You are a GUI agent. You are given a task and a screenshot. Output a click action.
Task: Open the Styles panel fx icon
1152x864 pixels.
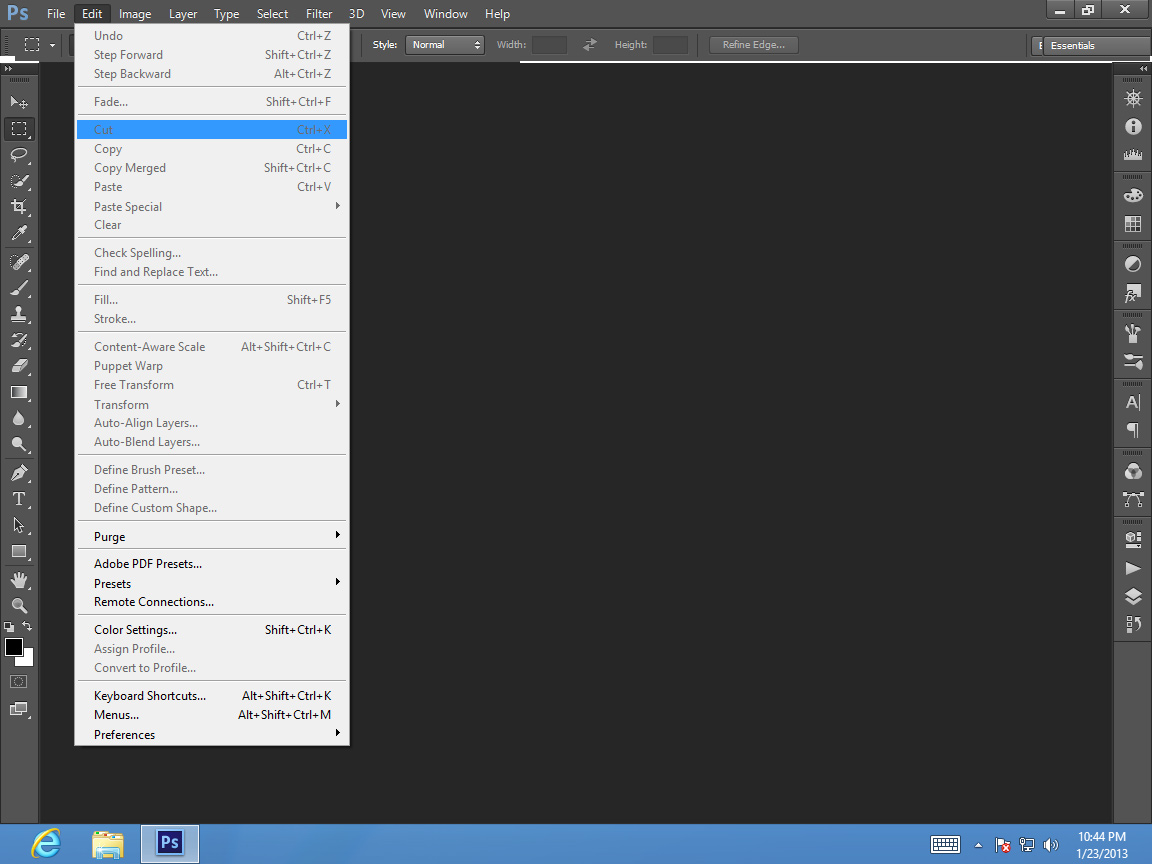click(x=1133, y=293)
